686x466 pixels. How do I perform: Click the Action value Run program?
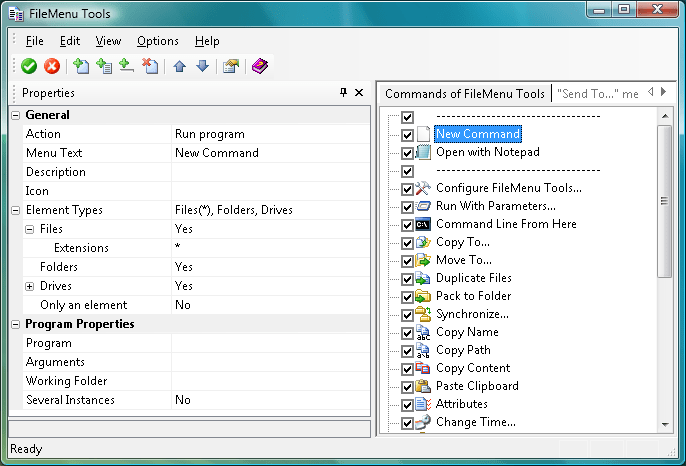point(210,134)
